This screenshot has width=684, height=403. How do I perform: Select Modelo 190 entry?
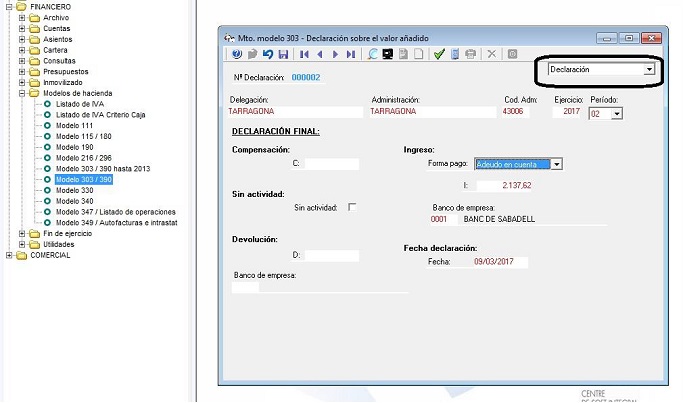74,147
